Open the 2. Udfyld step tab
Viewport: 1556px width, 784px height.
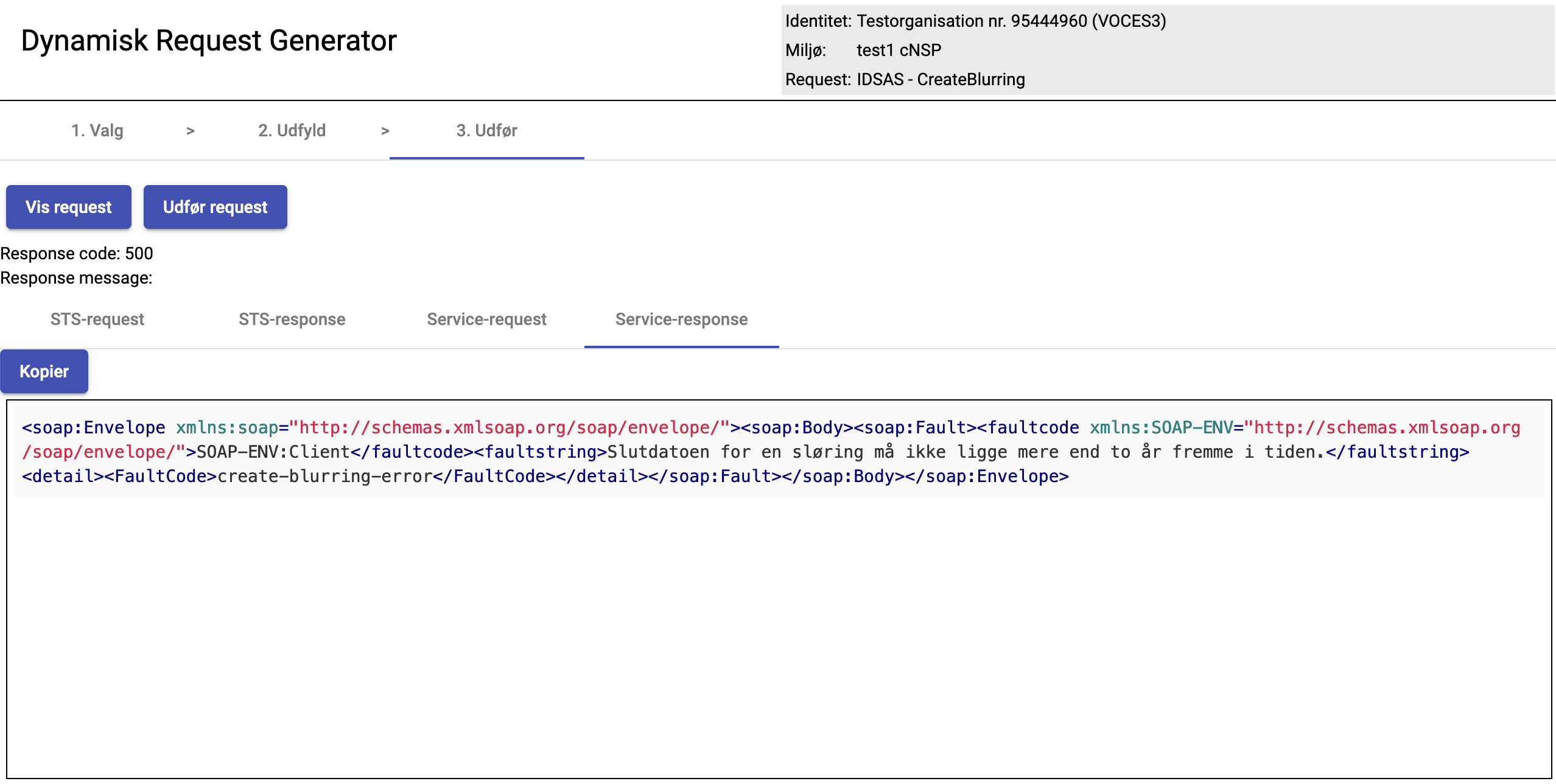pos(292,130)
